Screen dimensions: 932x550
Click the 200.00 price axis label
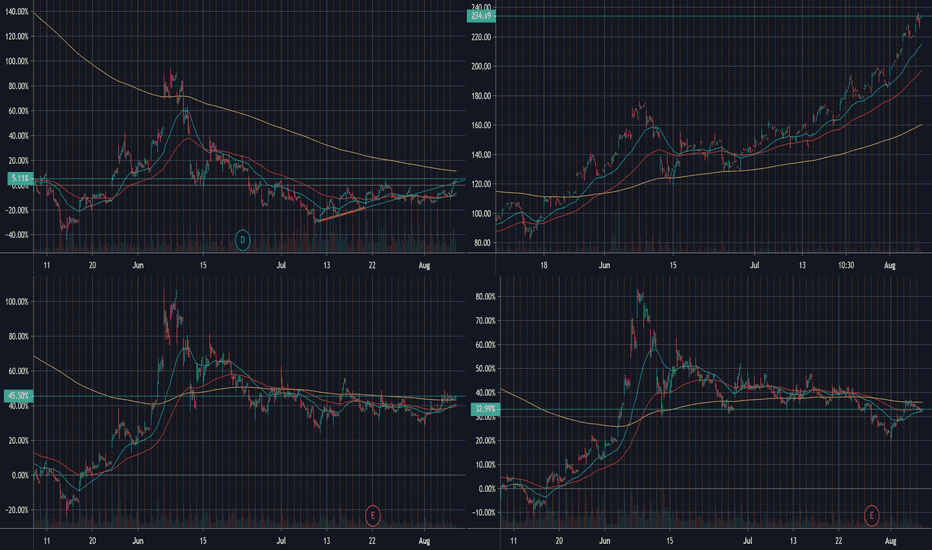coord(480,67)
